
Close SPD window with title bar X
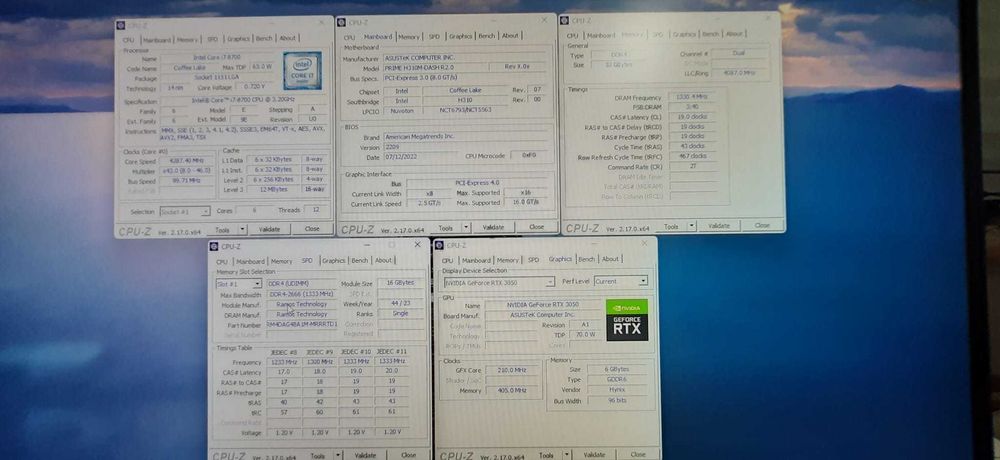pyautogui.click(x=417, y=244)
